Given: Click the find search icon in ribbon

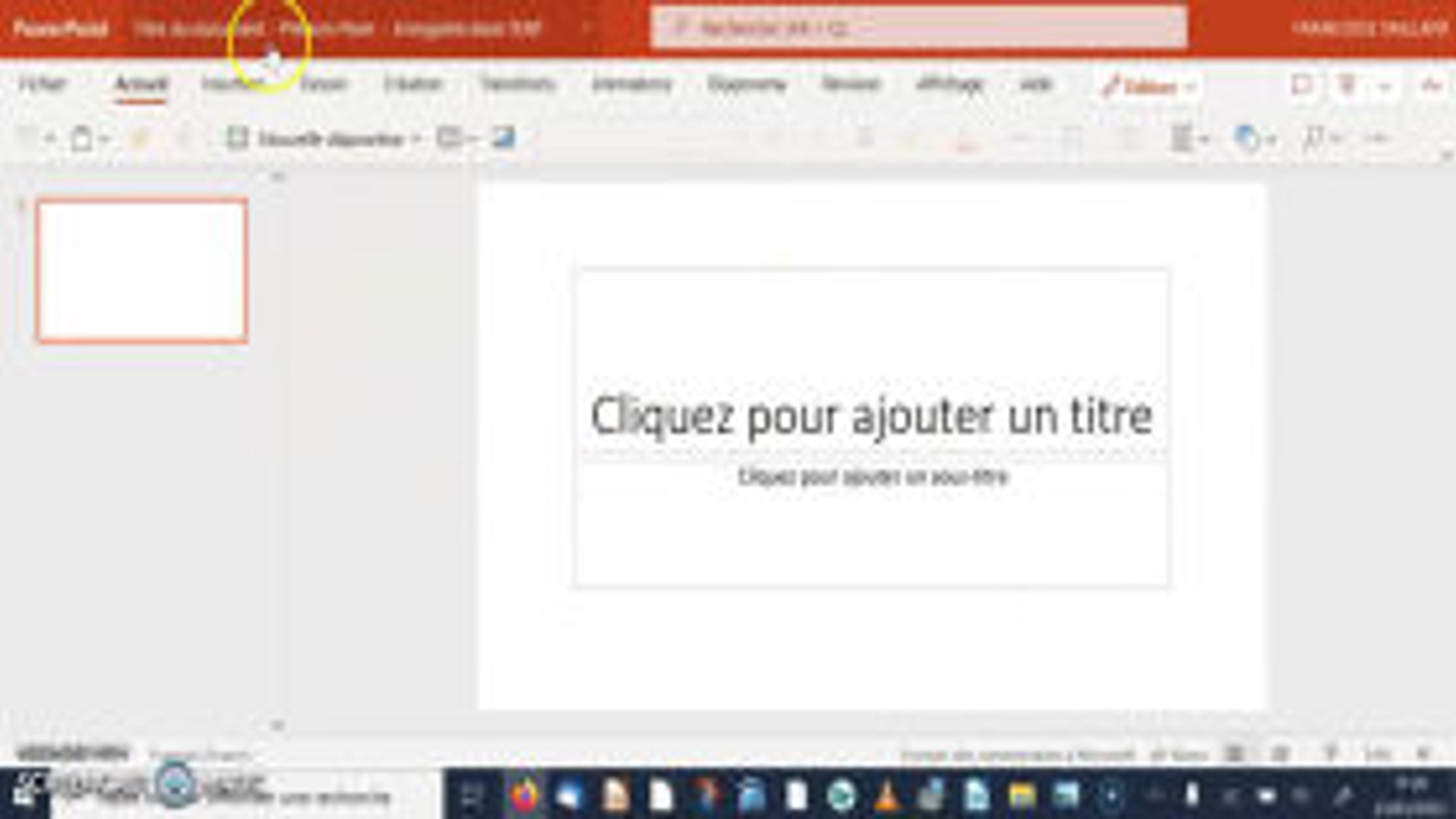Looking at the screenshot, I should [x=1313, y=139].
